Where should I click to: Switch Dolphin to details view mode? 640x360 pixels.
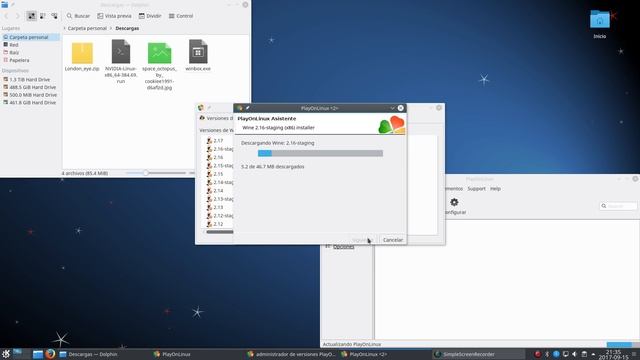click(x=54, y=16)
